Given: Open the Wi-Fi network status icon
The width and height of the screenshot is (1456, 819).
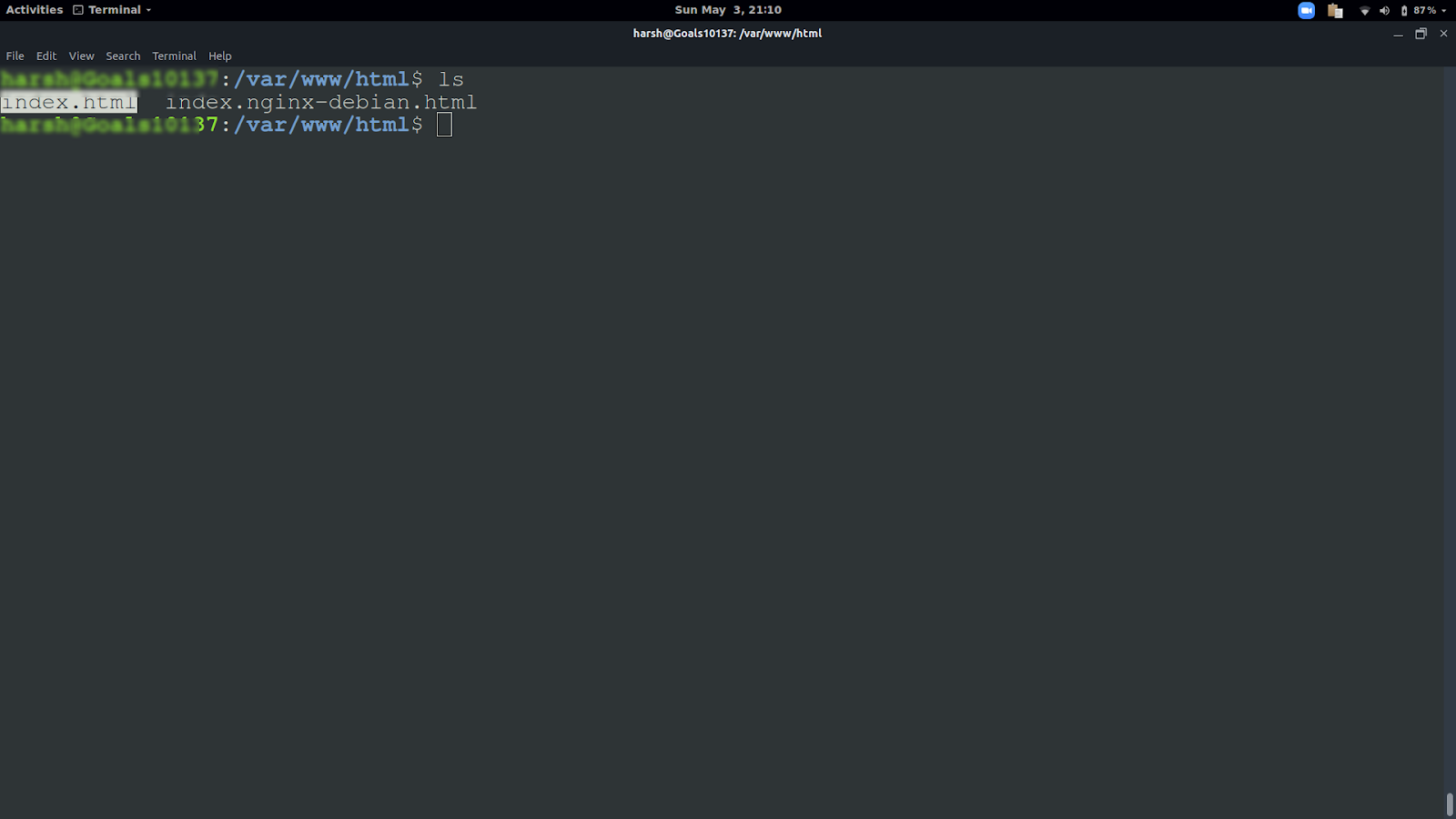Looking at the screenshot, I should [1364, 11].
